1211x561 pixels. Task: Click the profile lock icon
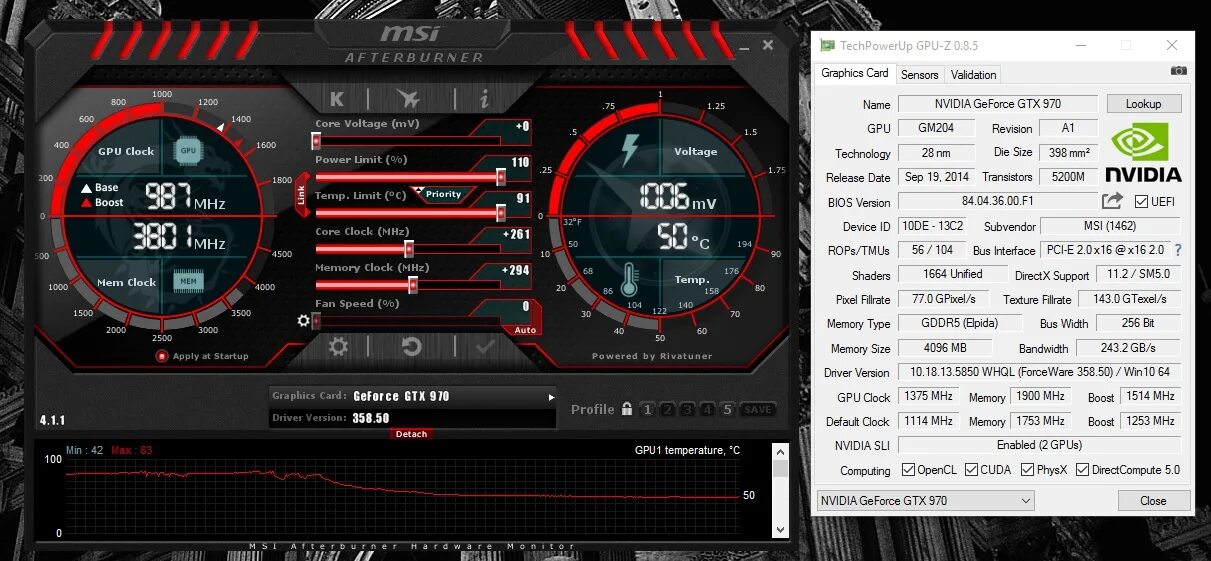(627, 409)
